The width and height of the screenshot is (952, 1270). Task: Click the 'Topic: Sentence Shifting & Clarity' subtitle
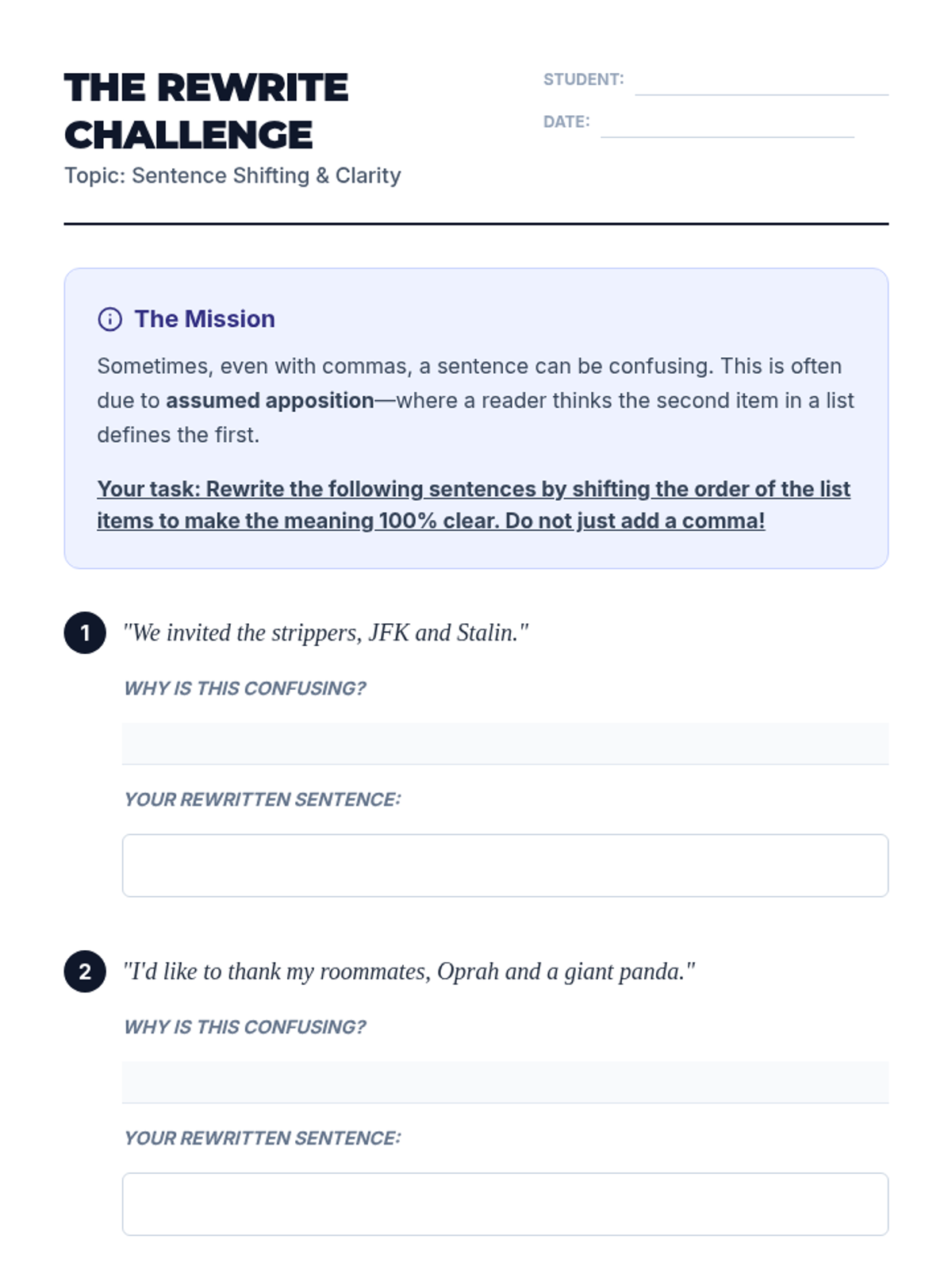tap(232, 175)
